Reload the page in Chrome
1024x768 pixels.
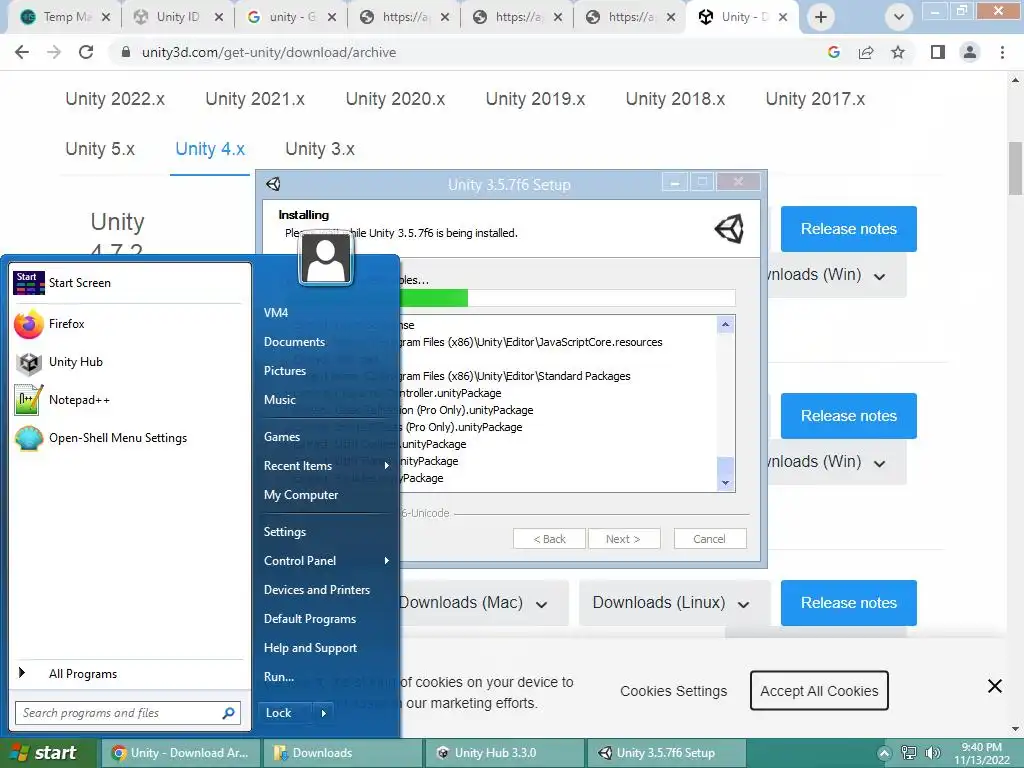[x=86, y=52]
